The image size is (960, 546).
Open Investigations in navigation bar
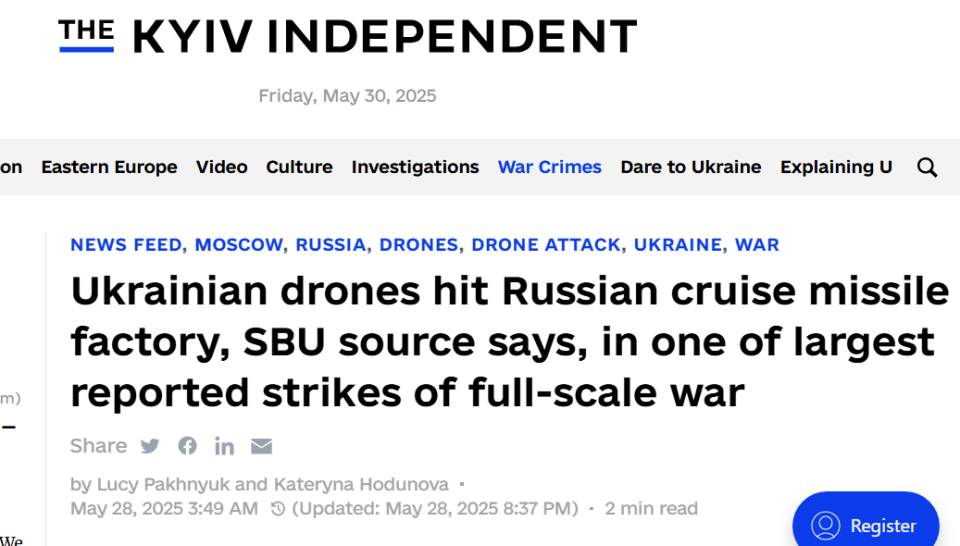click(415, 167)
